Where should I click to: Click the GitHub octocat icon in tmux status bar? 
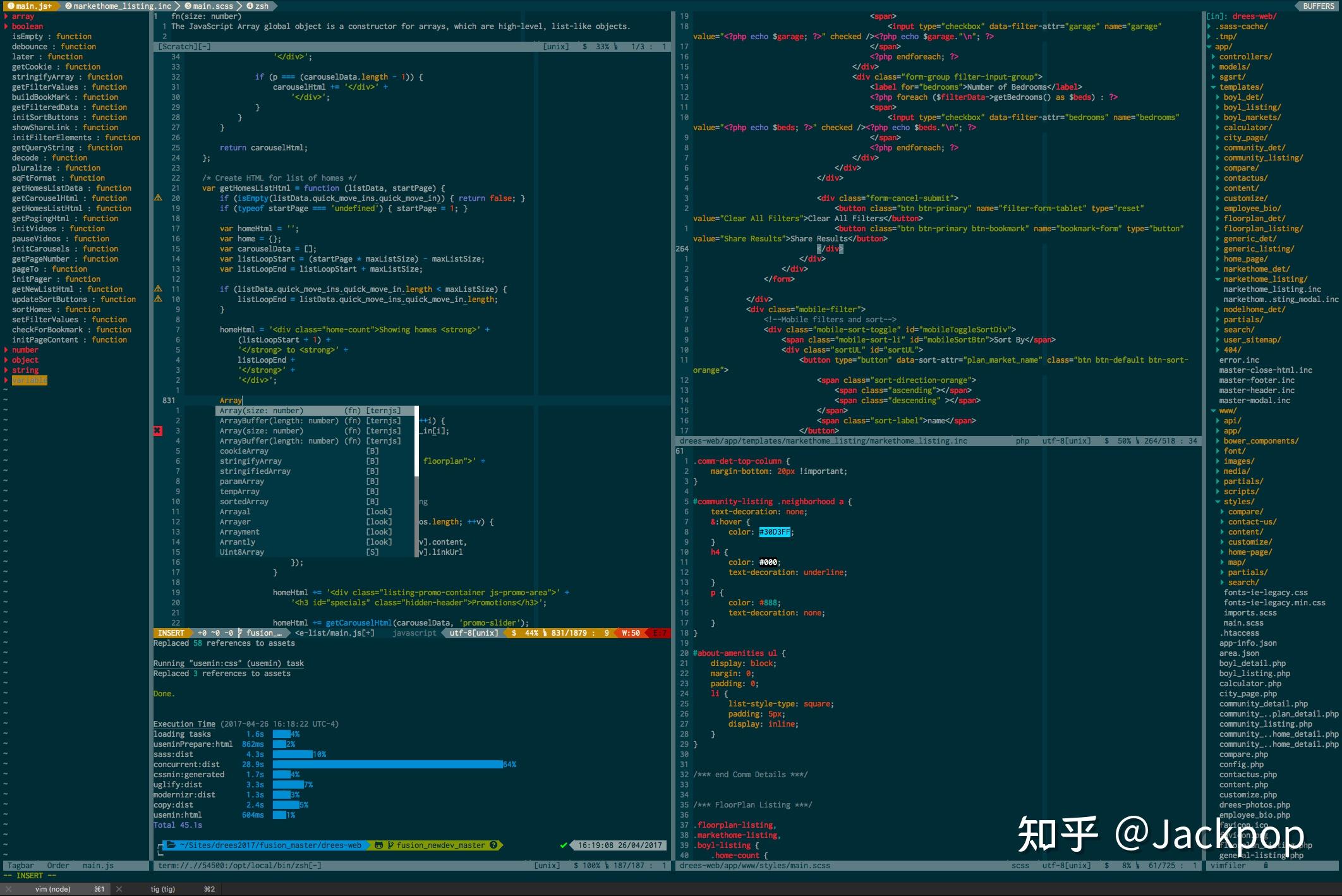(378, 845)
